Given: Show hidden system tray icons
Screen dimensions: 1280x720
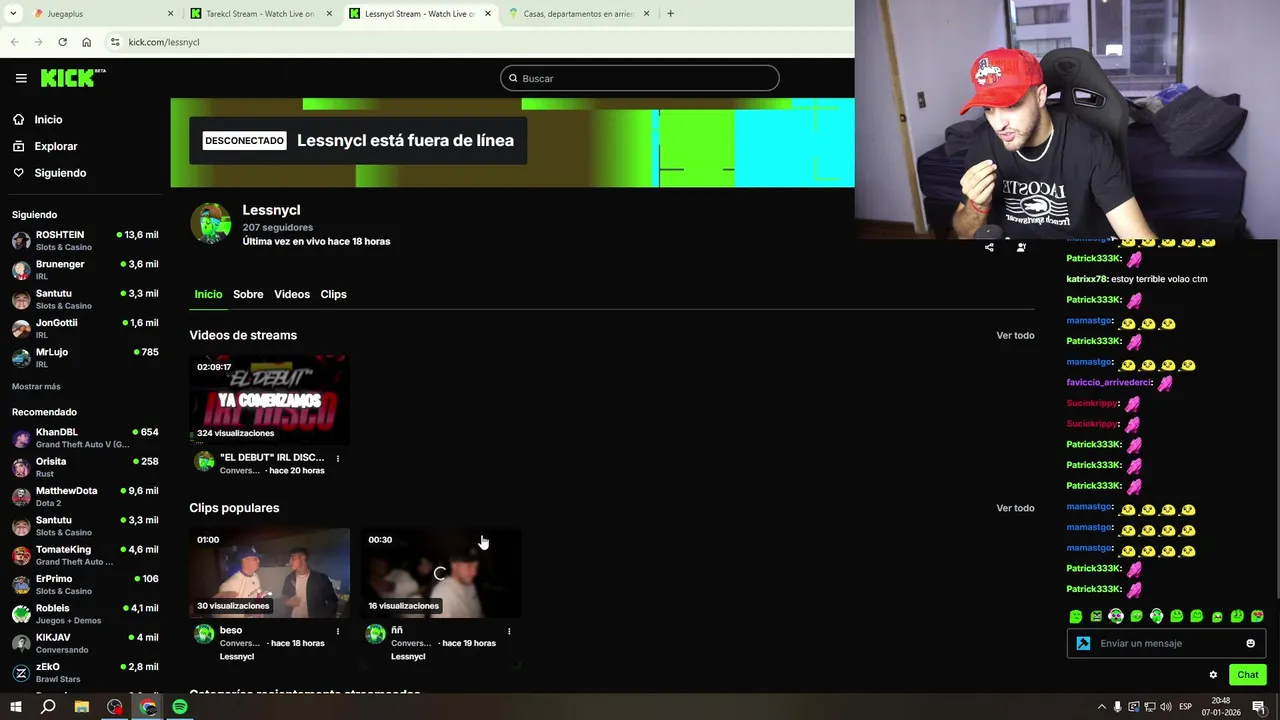Looking at the screenshot, I should [1101, 707].
